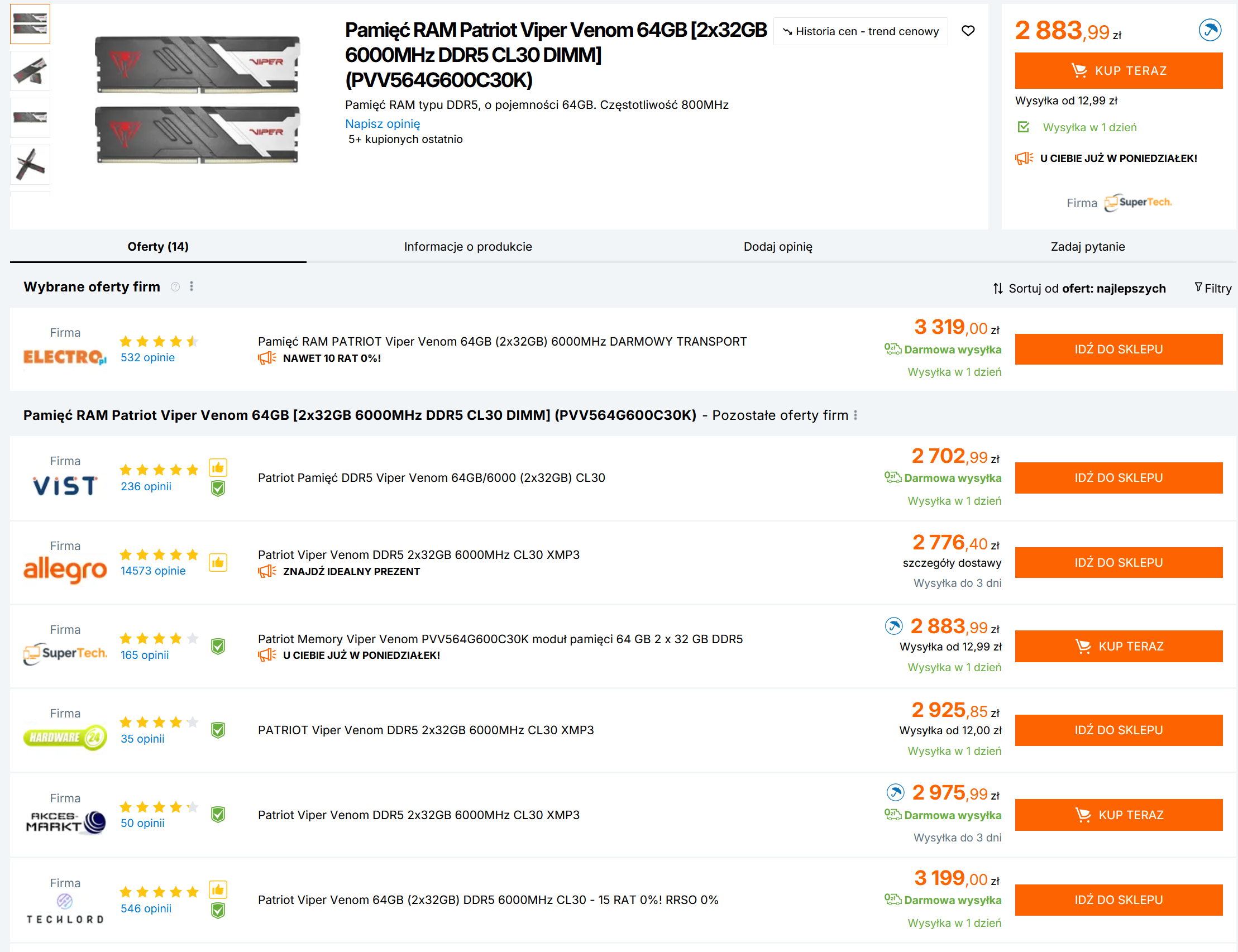Click the green shield badge for Techlord
Viewport: 1238px width, 952px height.
click(218, 910)
